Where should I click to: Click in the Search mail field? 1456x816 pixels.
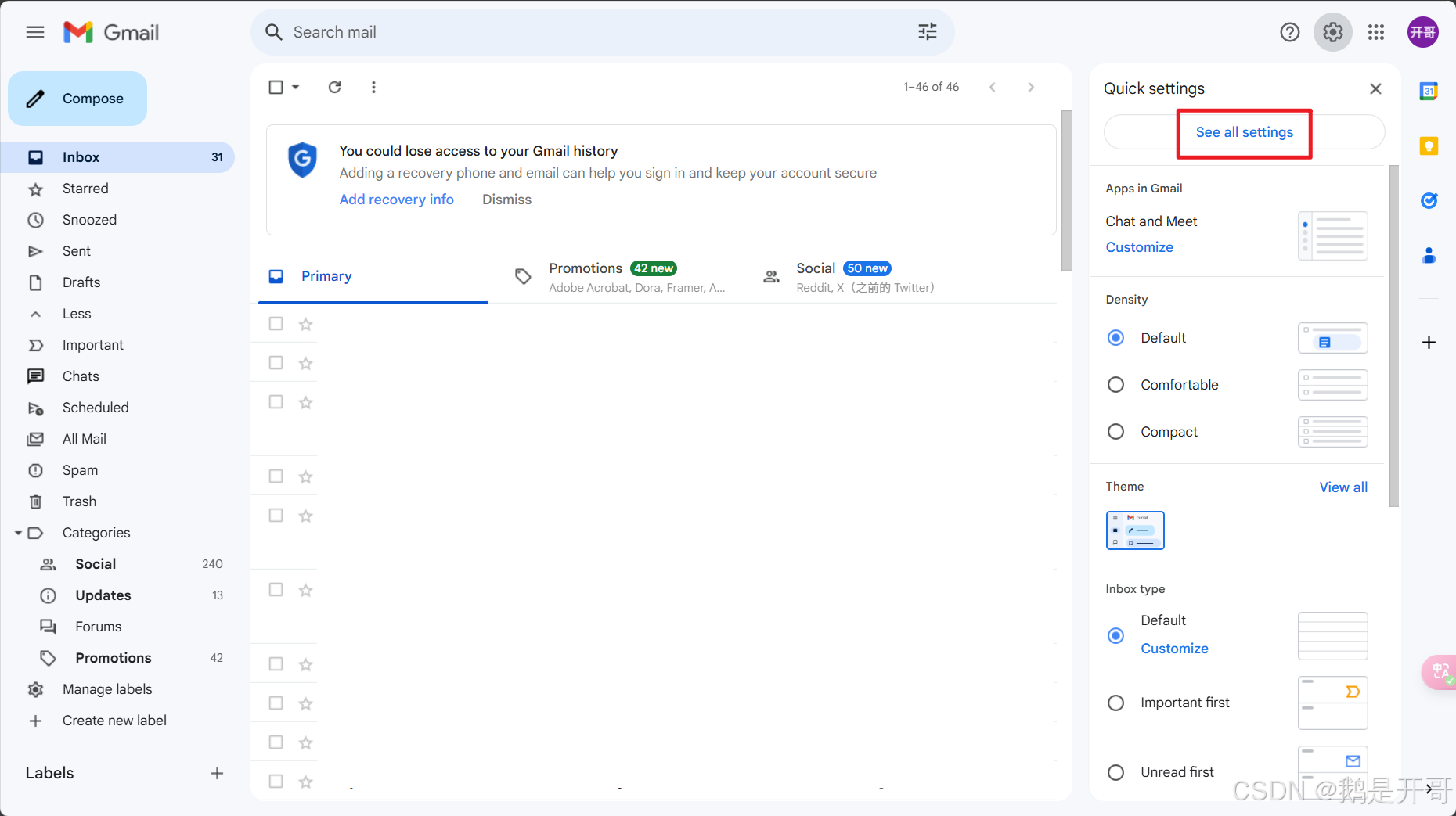coord(602,32)
